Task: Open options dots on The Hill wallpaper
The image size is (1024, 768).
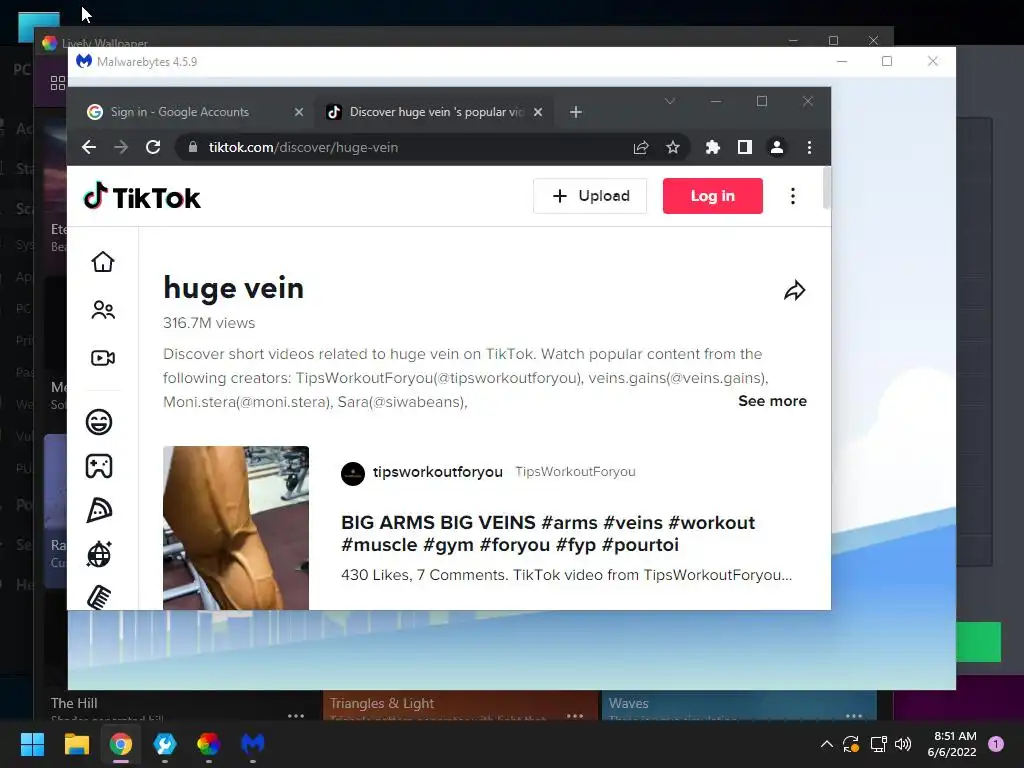Action: [296, 716]
